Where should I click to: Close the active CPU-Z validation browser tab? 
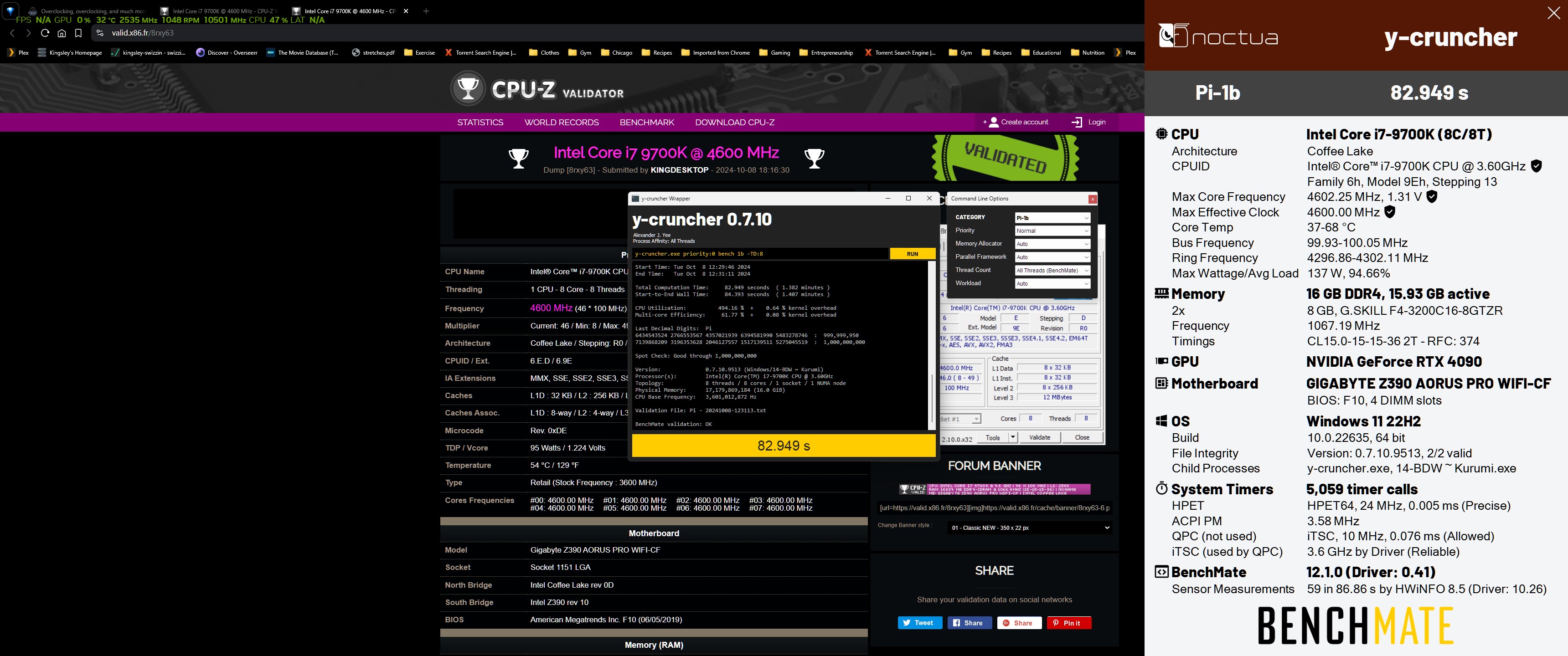click(406, 11)
